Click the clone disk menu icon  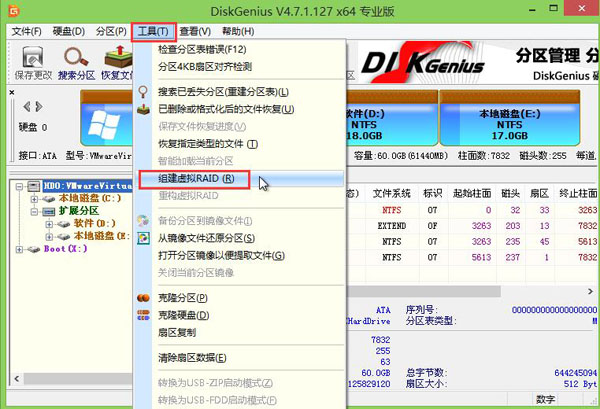click(143, 315)
